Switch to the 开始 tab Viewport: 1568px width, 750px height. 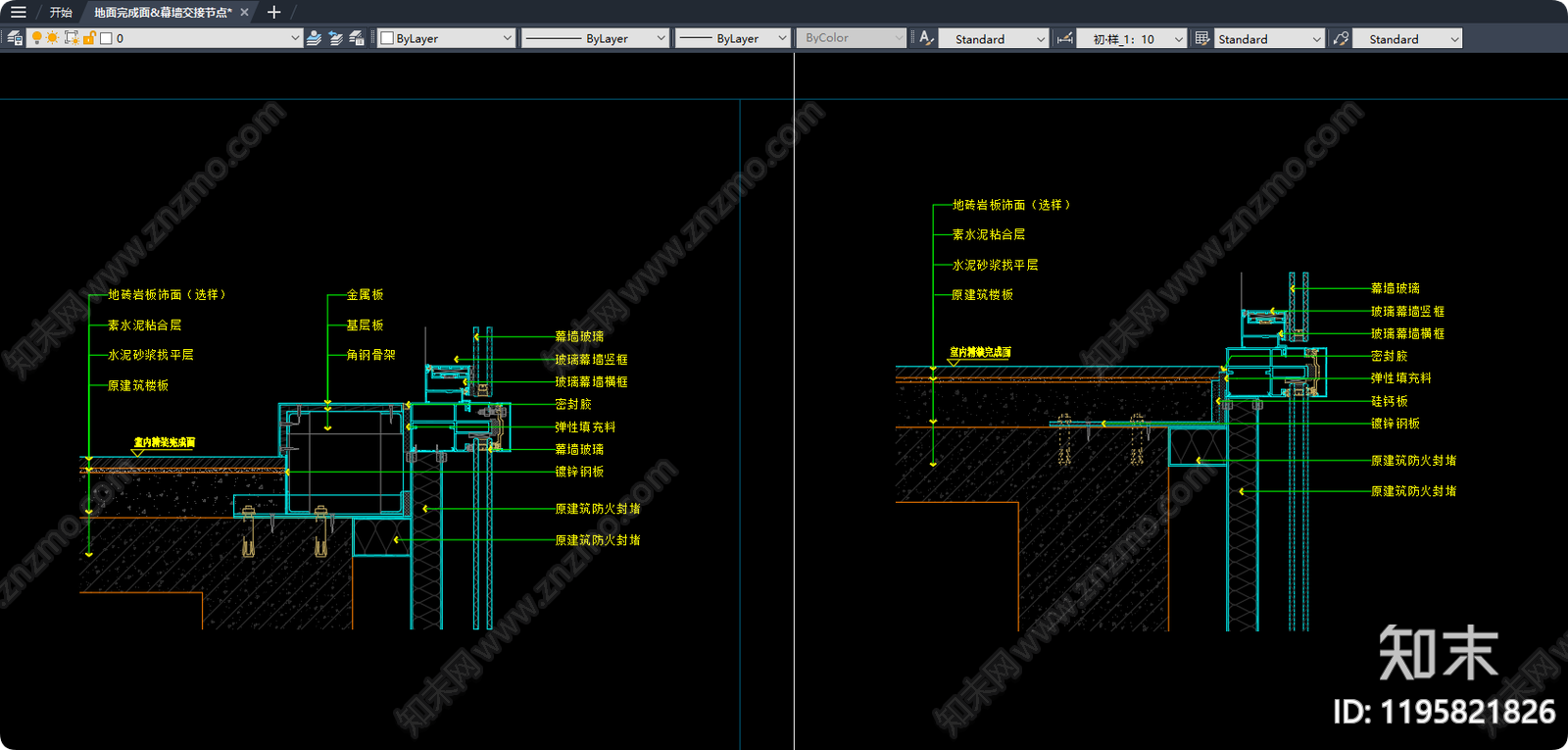tap(61, 12)
